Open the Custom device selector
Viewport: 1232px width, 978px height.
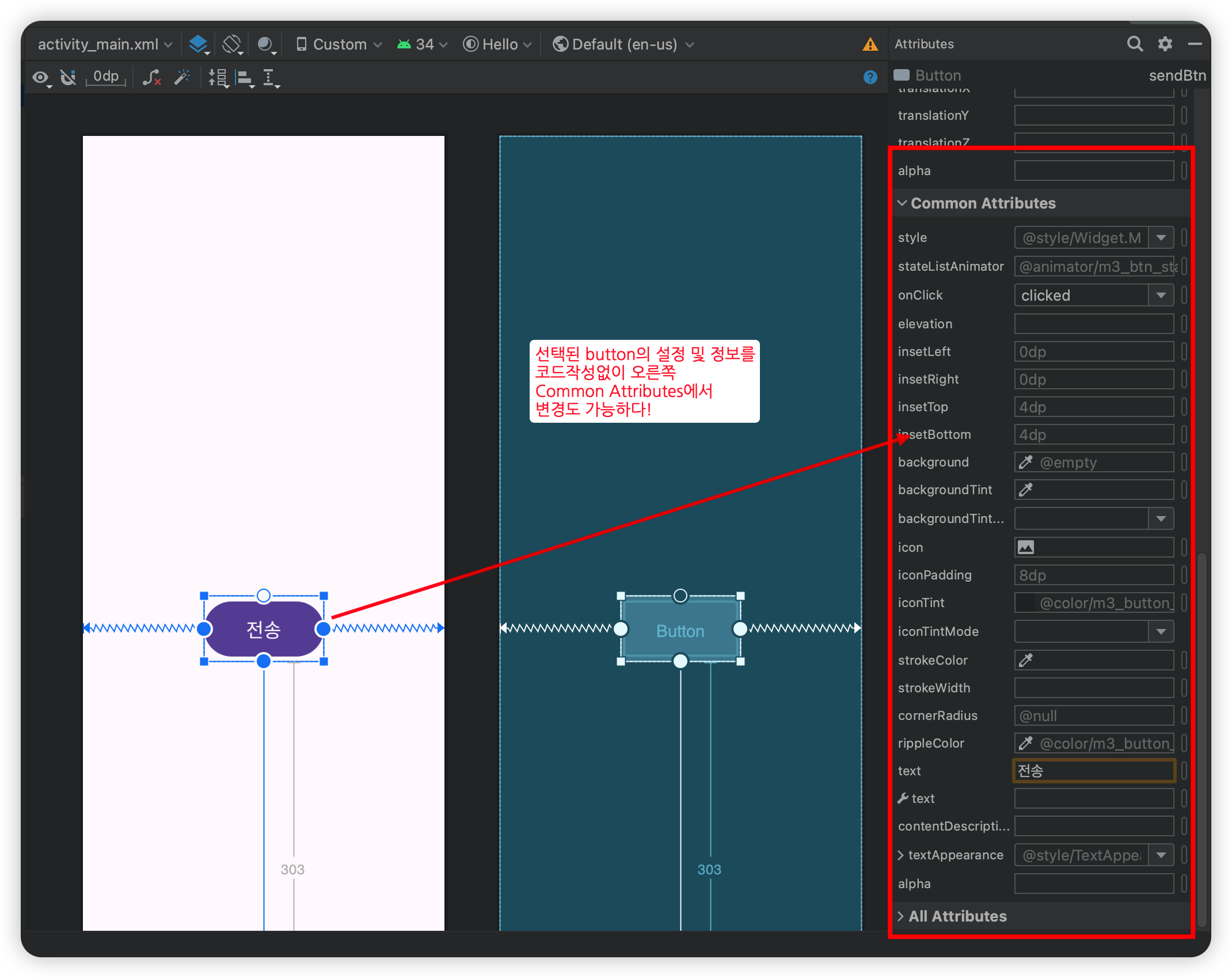pyautogui.click(x=339, y=44)
